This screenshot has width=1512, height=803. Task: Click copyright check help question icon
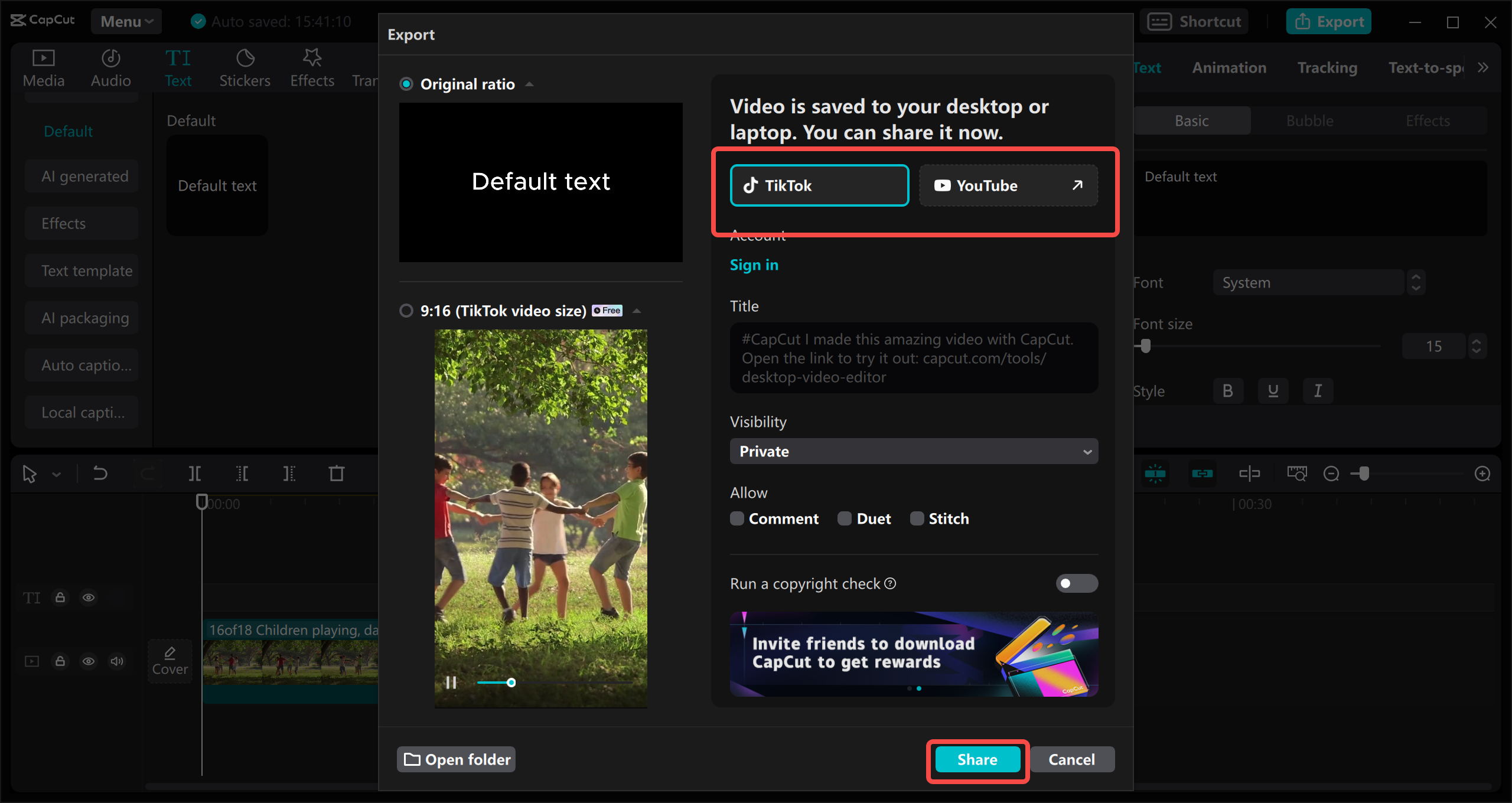[x=890, y=583]
